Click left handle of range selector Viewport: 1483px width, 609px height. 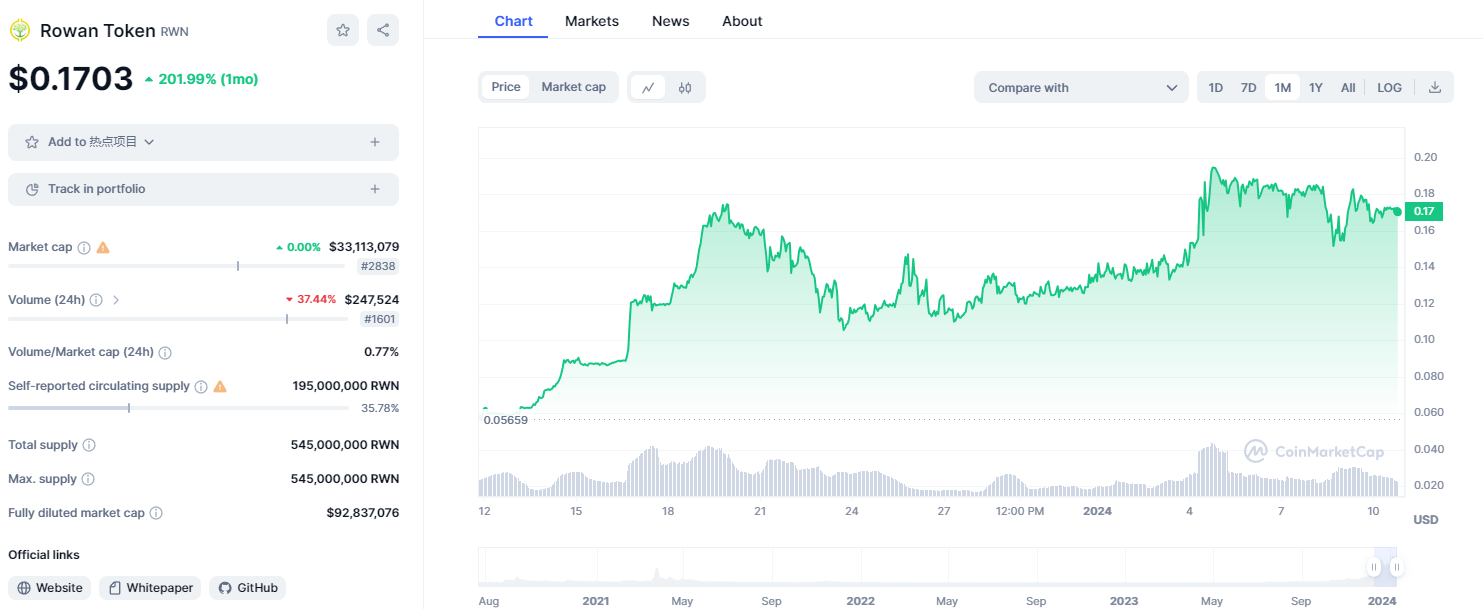click(x=1374, y=567)
